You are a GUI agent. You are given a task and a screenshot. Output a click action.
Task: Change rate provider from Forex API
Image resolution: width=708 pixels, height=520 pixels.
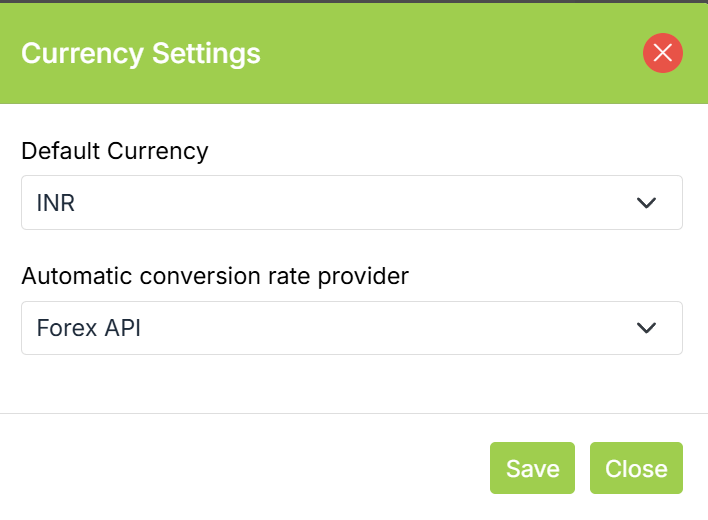point(351,328)
